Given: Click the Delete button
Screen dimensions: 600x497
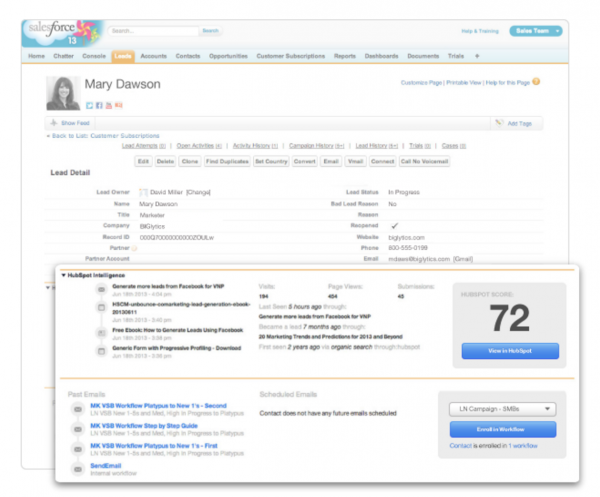Looking at the screenshot, I should (165, 161).
